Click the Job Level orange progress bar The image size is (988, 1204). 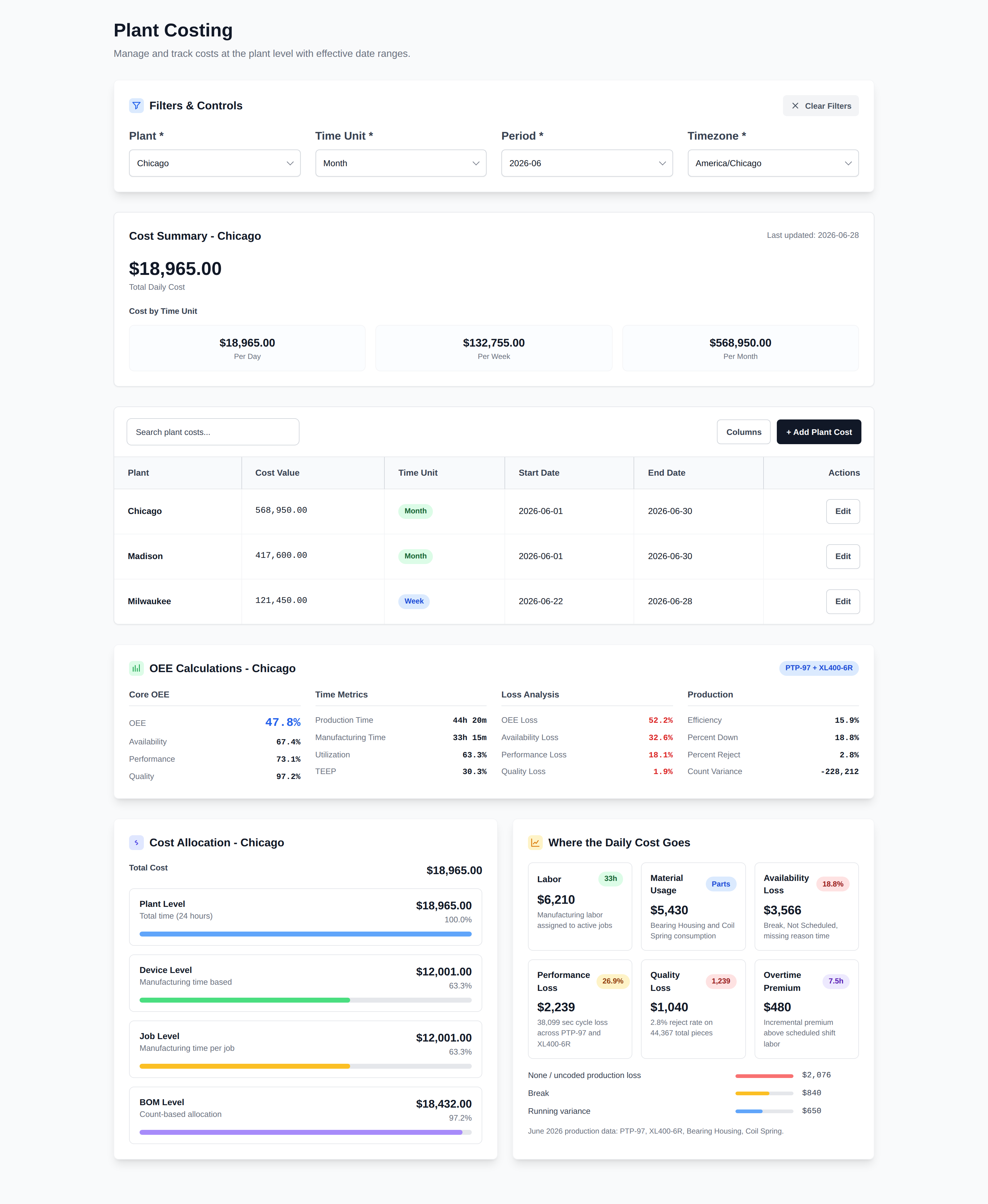point(245,1066)
